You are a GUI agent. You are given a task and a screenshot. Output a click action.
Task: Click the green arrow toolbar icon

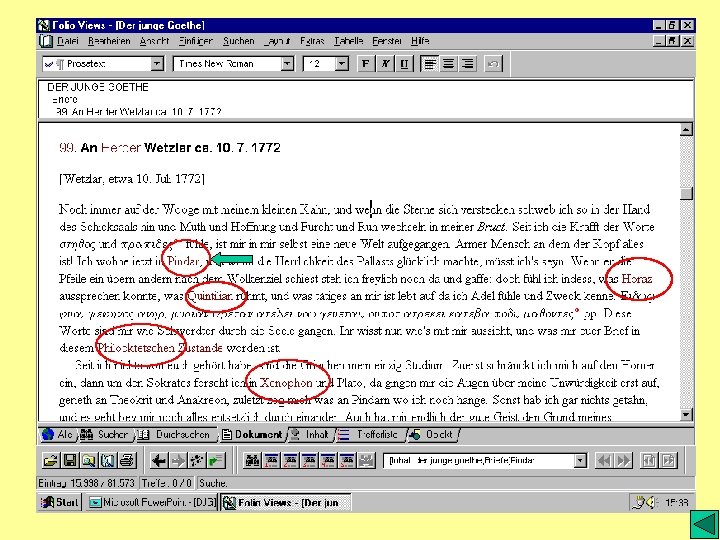[216, 460]
